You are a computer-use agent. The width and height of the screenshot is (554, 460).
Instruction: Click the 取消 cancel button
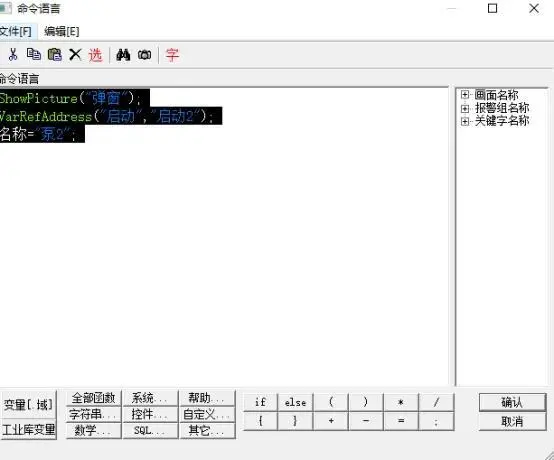coord(512,421)
